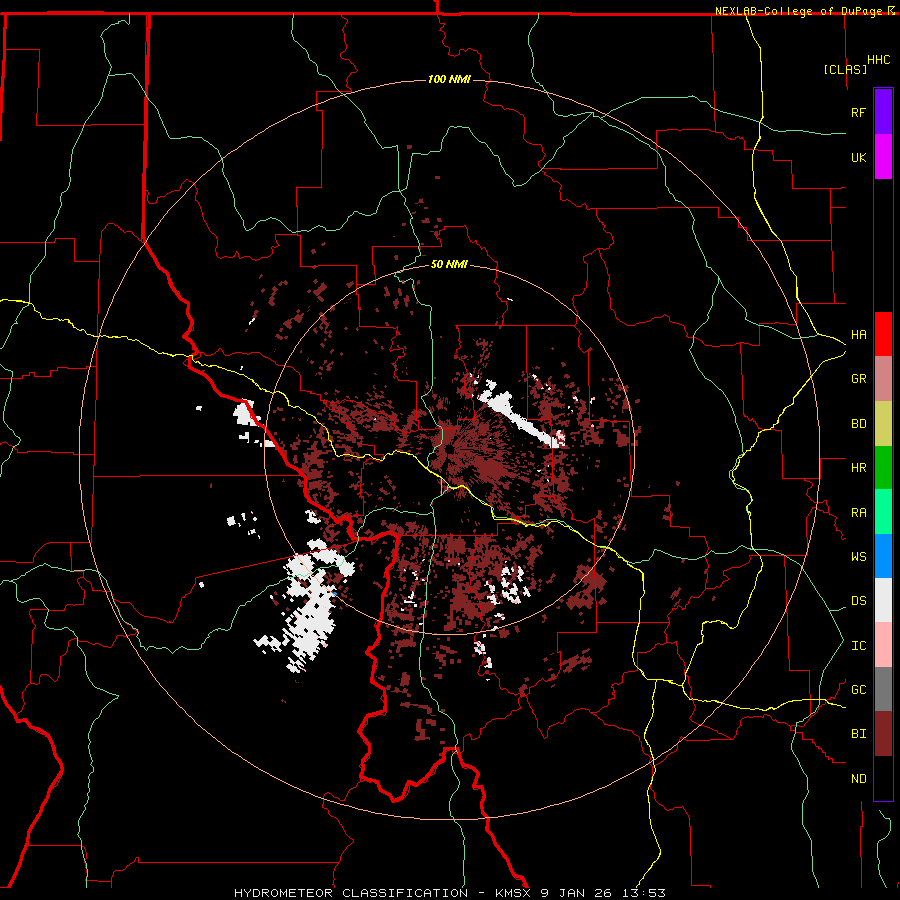This screenshot has height=900, width=900.
Task: Click the BD yellow legend swatch
Action: click(883, 424)
